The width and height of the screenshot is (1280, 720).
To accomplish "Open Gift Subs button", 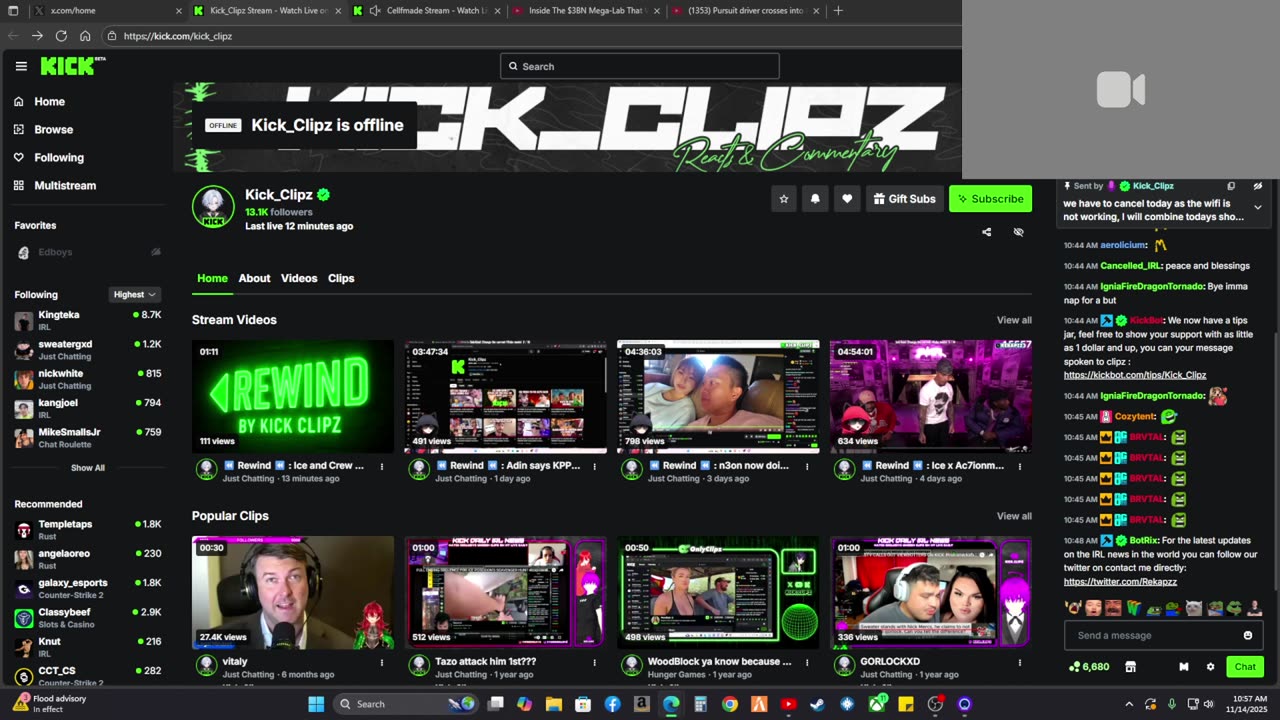I will pos(904,199).
